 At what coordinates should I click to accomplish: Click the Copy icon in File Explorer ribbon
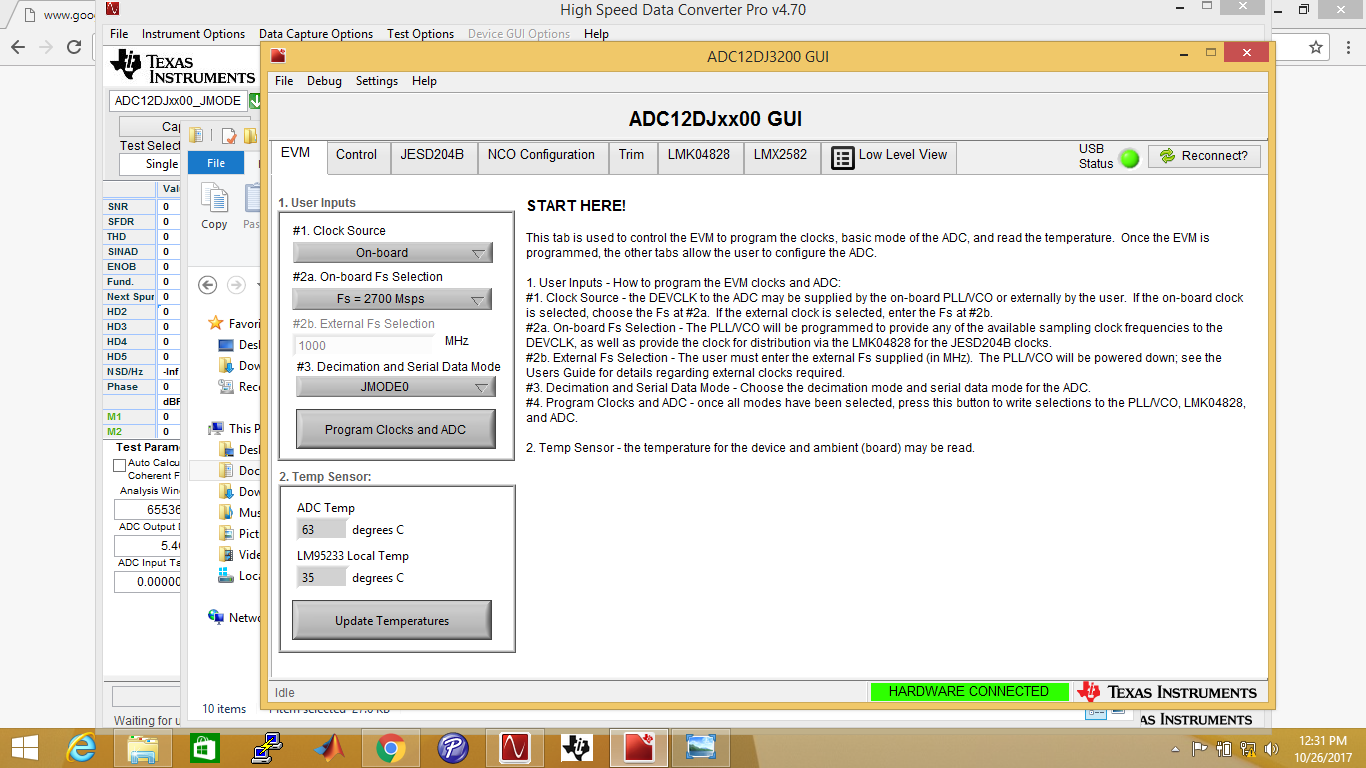[214, 198]
